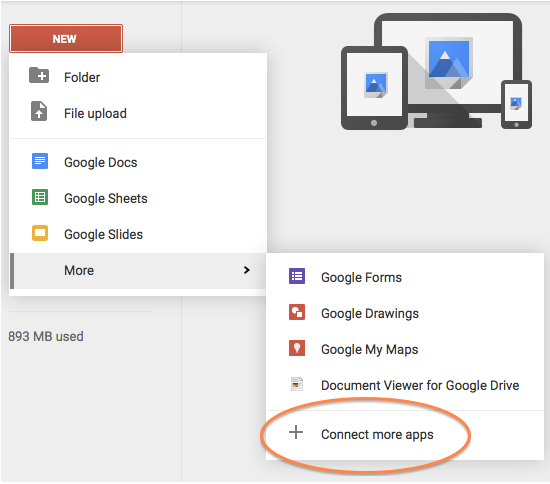Create a new Google Docs document

click(x=138, y=162)
